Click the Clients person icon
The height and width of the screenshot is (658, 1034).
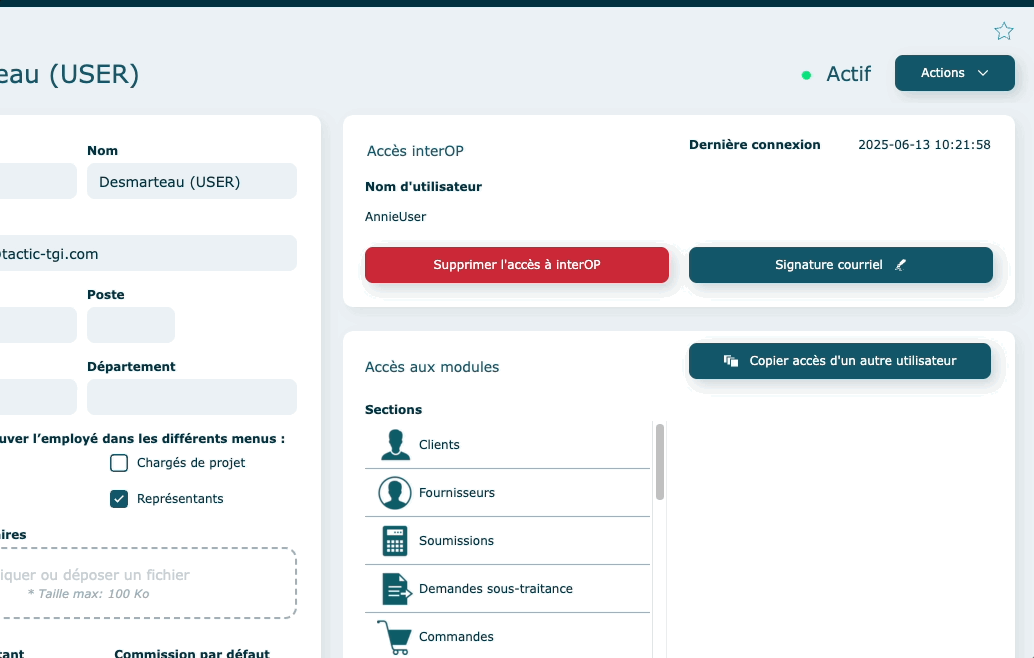395,445
